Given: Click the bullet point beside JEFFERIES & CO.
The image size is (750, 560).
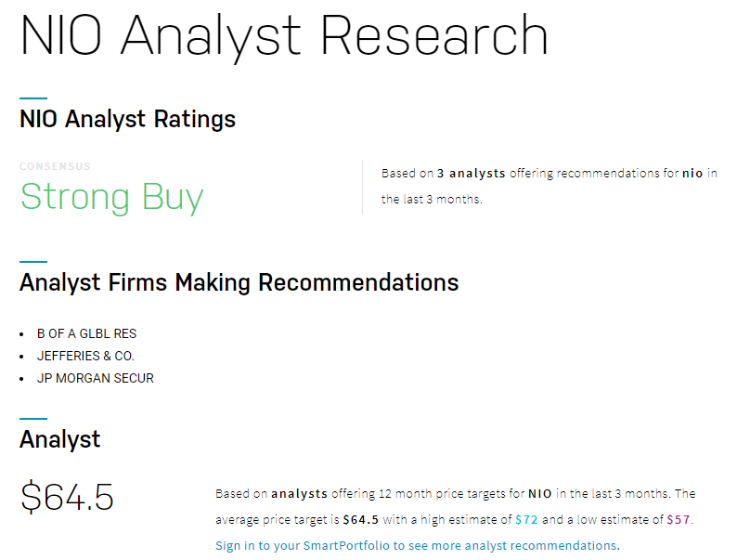Looking at the screenshot, I should click(x=23, y=357).
